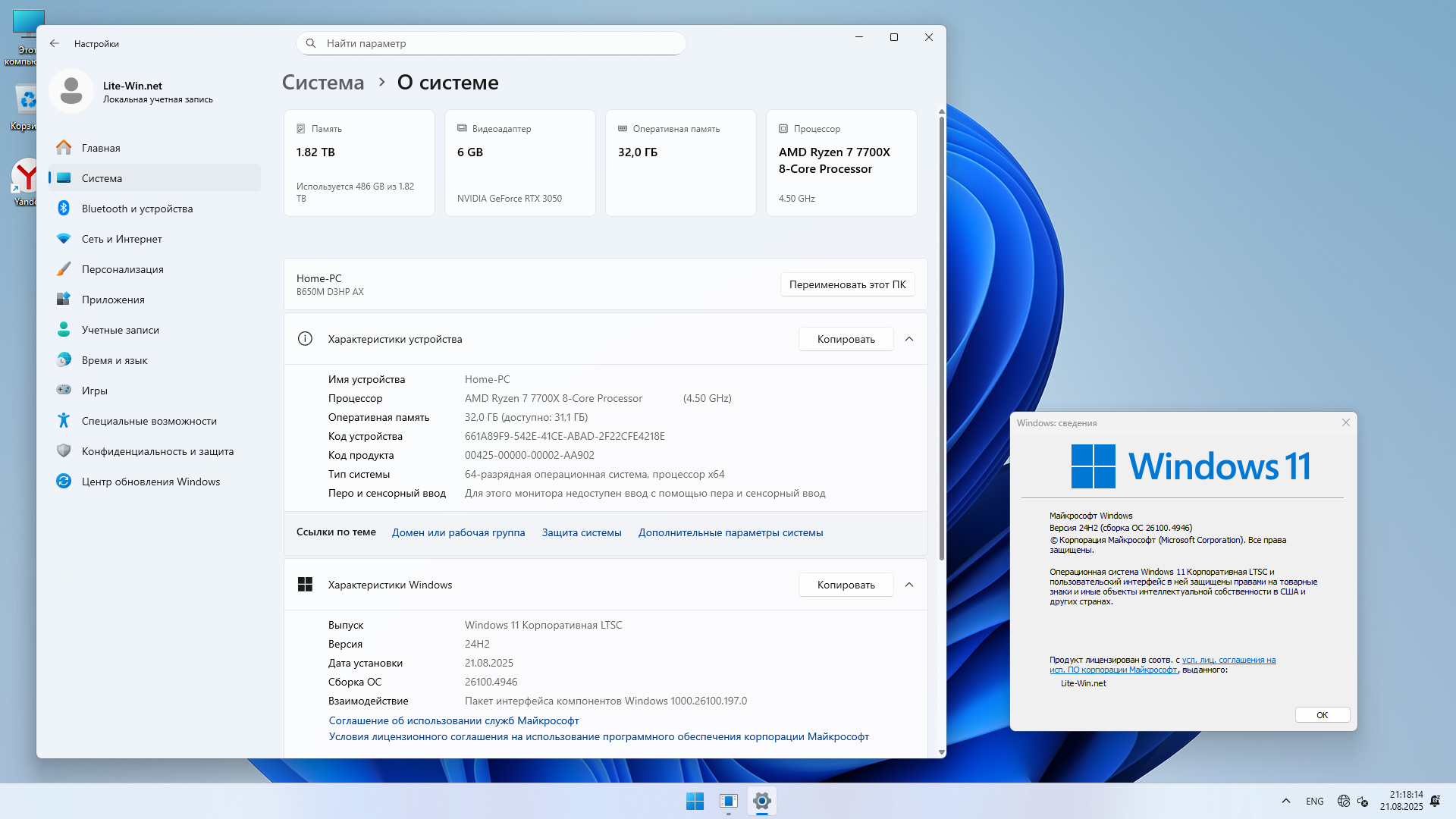The height and width of the screenshot is (819, 1456).
Task: Click back arrow in Settings header
Action: (x=55, y=43)
